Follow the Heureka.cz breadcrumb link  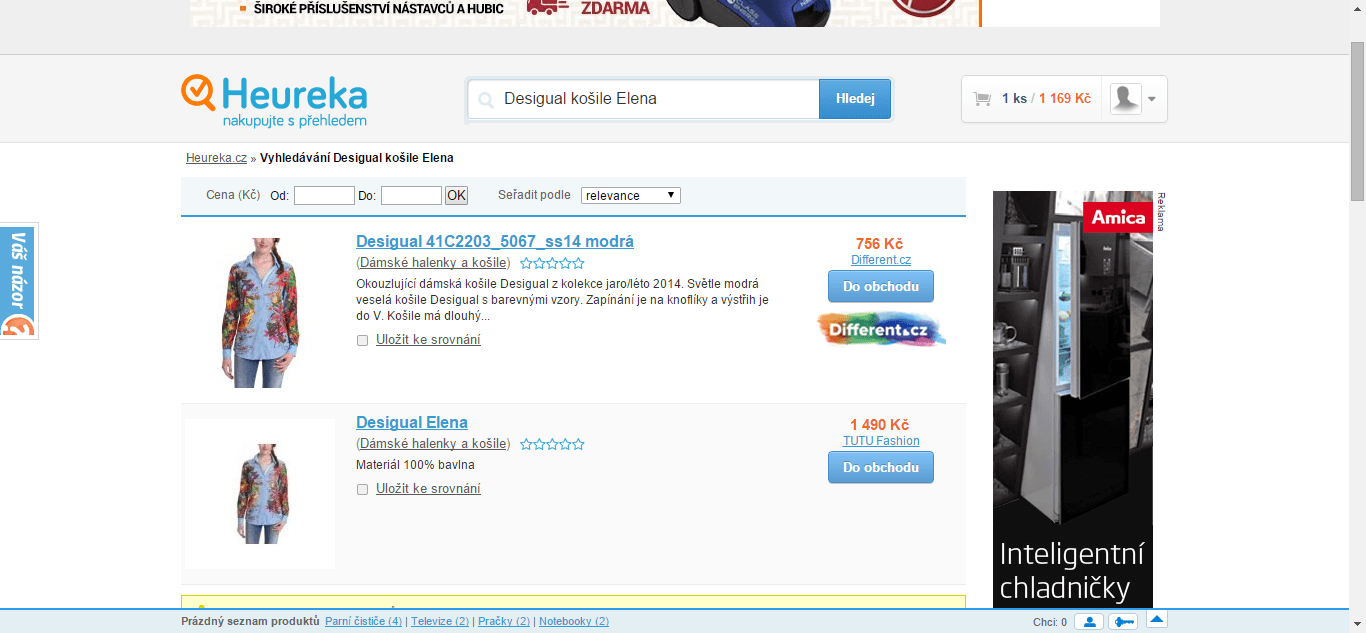point(216,158)
